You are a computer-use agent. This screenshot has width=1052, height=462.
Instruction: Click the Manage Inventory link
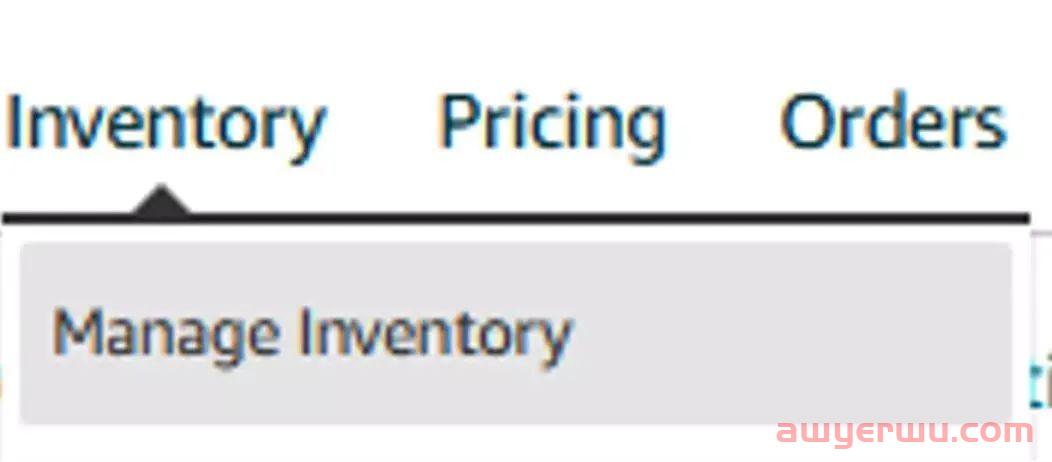pyautogui.click(x=311, y=333)
